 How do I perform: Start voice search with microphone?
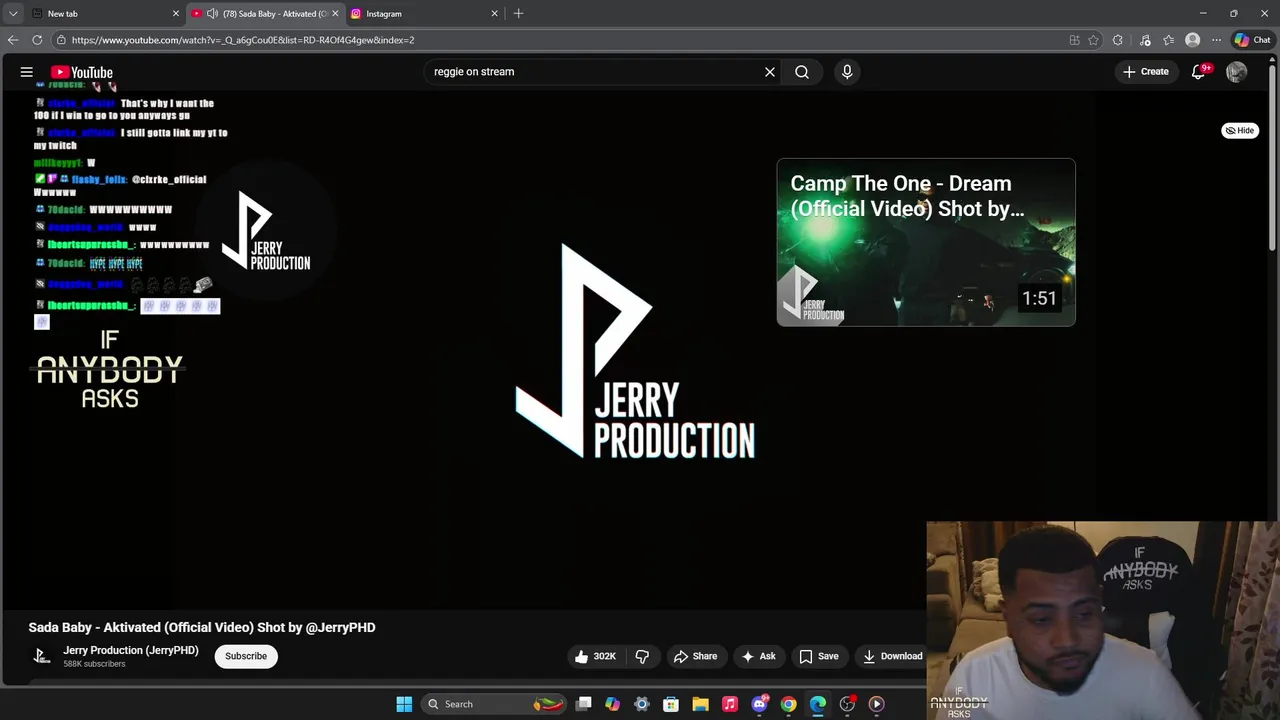click(847, 72)
